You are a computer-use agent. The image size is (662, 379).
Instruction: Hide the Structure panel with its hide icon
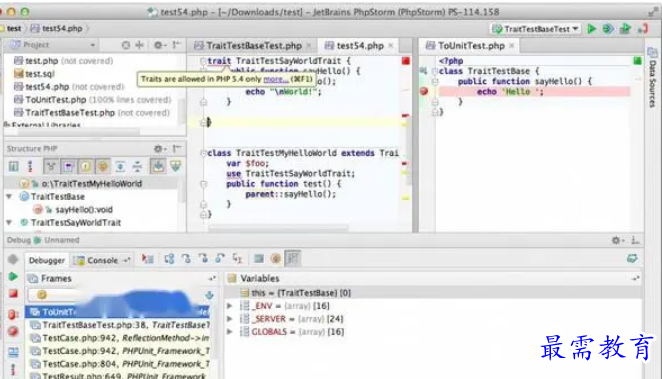click(176, 148)
